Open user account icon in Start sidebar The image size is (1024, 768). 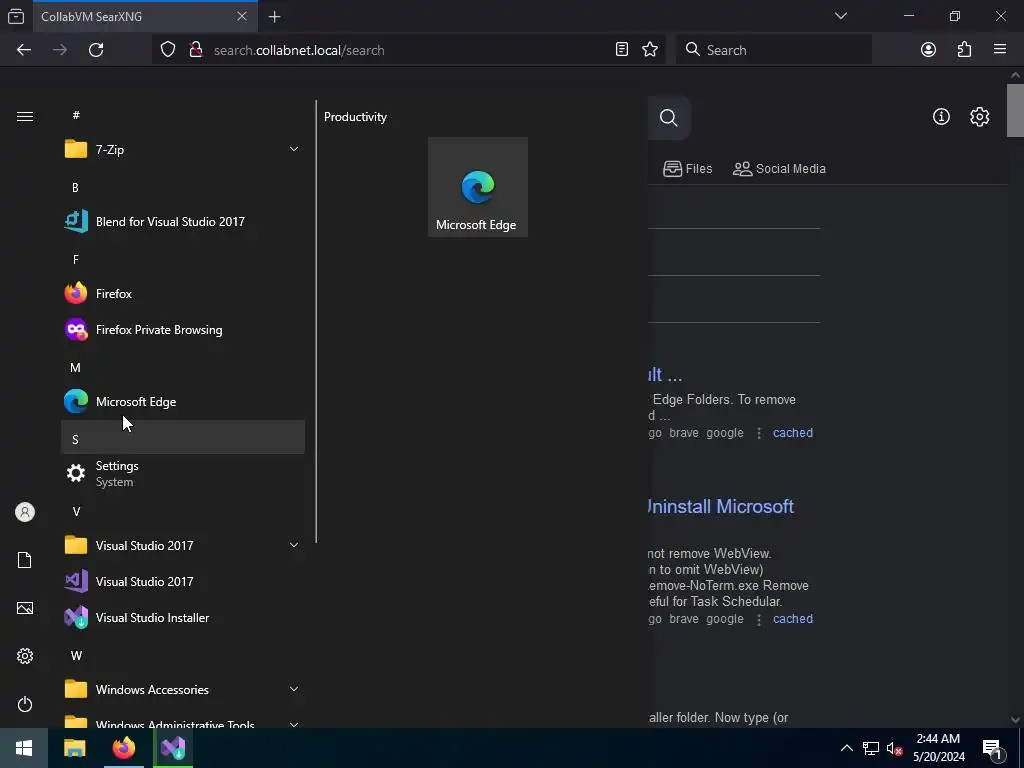pyautogui.click(x=25, y=512)
